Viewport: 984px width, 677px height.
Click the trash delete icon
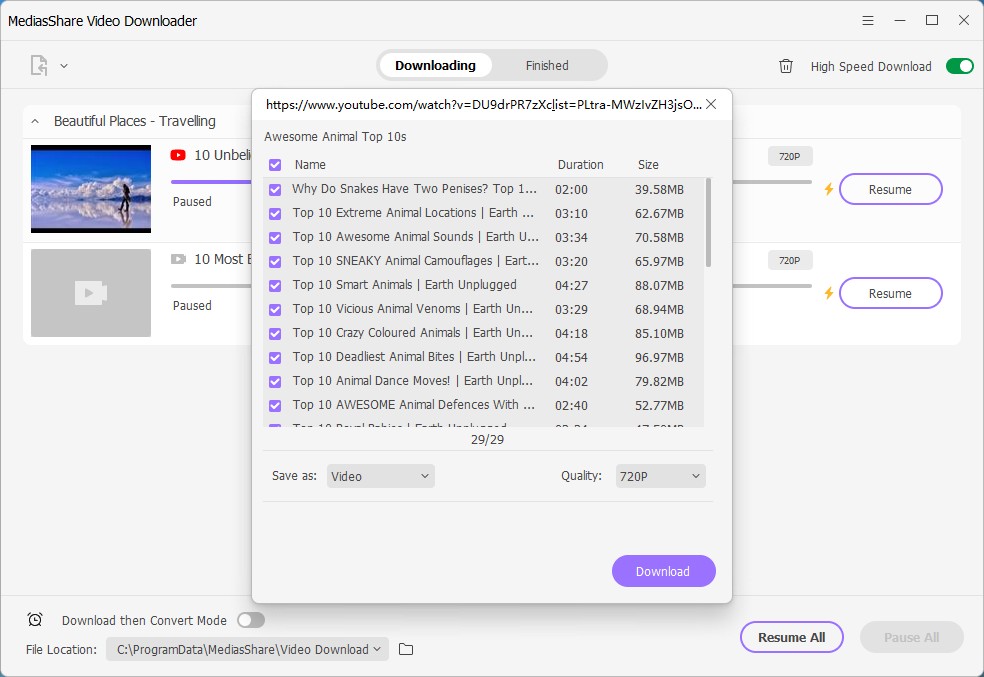tap(786, 66)
